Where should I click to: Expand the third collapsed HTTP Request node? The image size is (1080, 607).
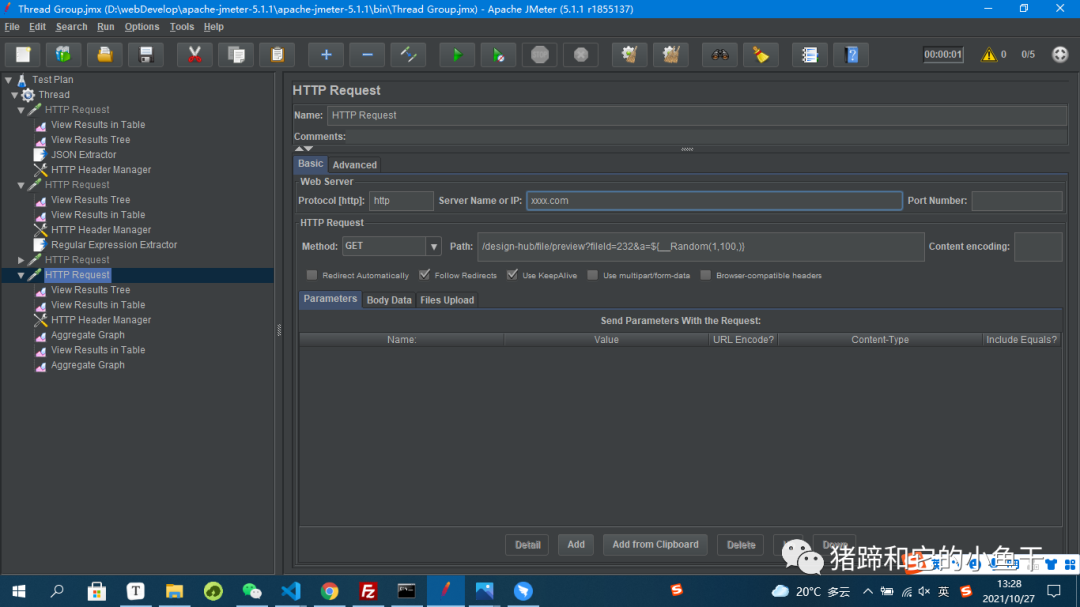(x=21, y=260)
